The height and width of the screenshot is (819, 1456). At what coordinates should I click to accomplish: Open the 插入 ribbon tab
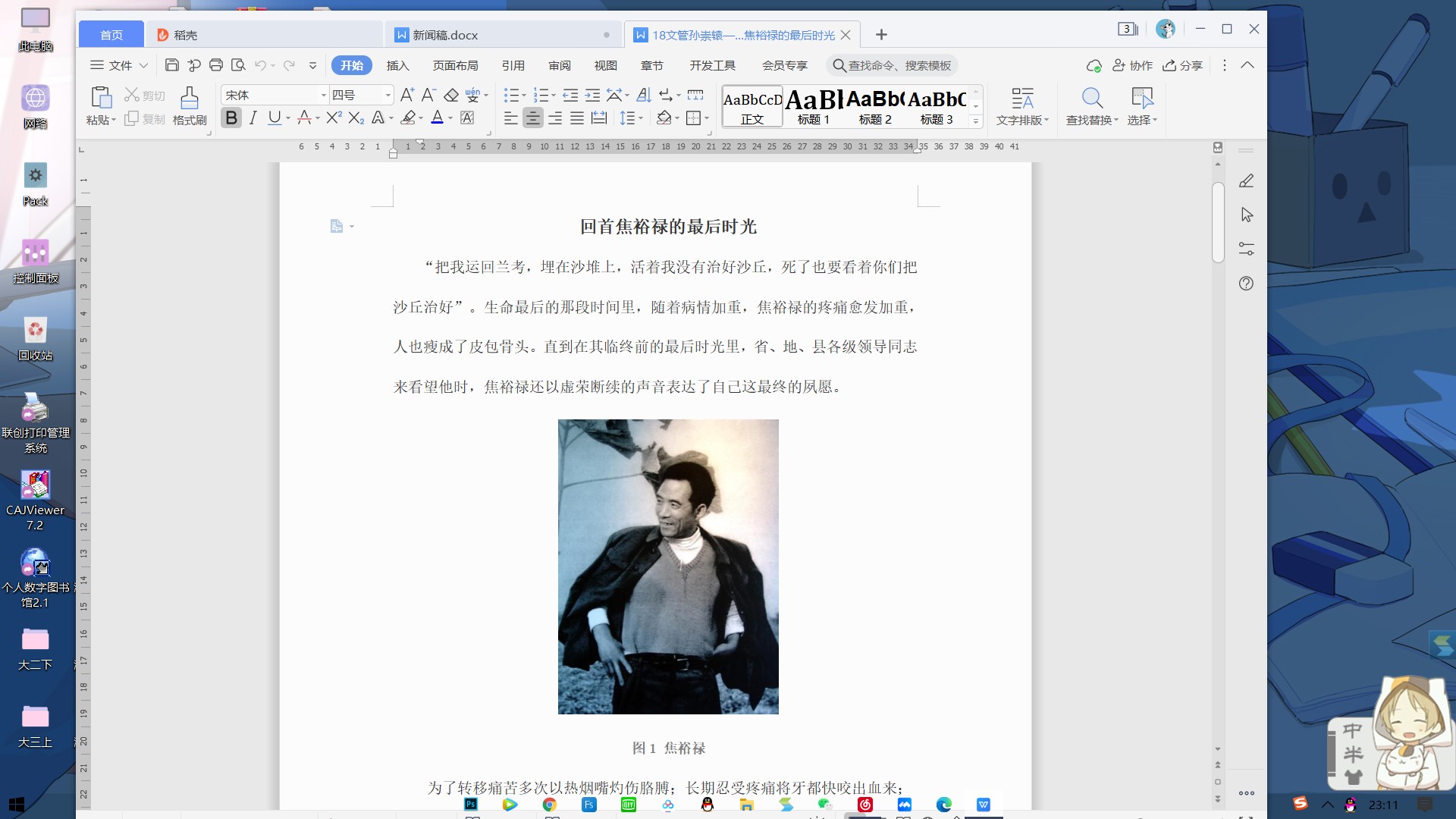pos(397,65)
